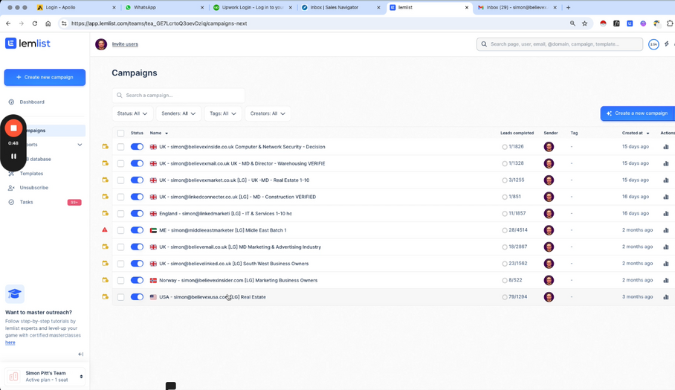Click the red warning icon on Middle East row
Viewport: 675px width, 390px height.
point(105,230)
